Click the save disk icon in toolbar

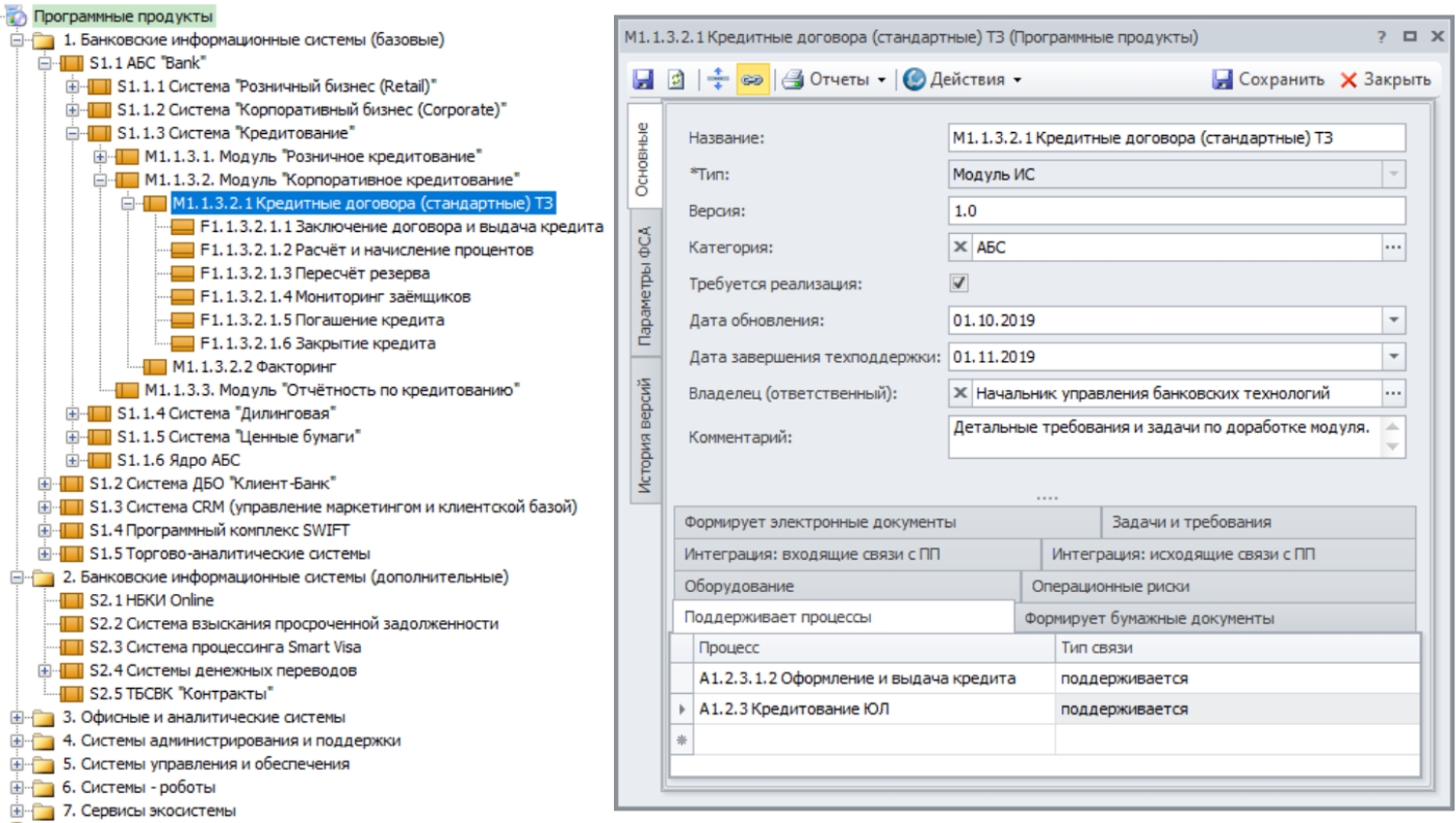point(643,80)
